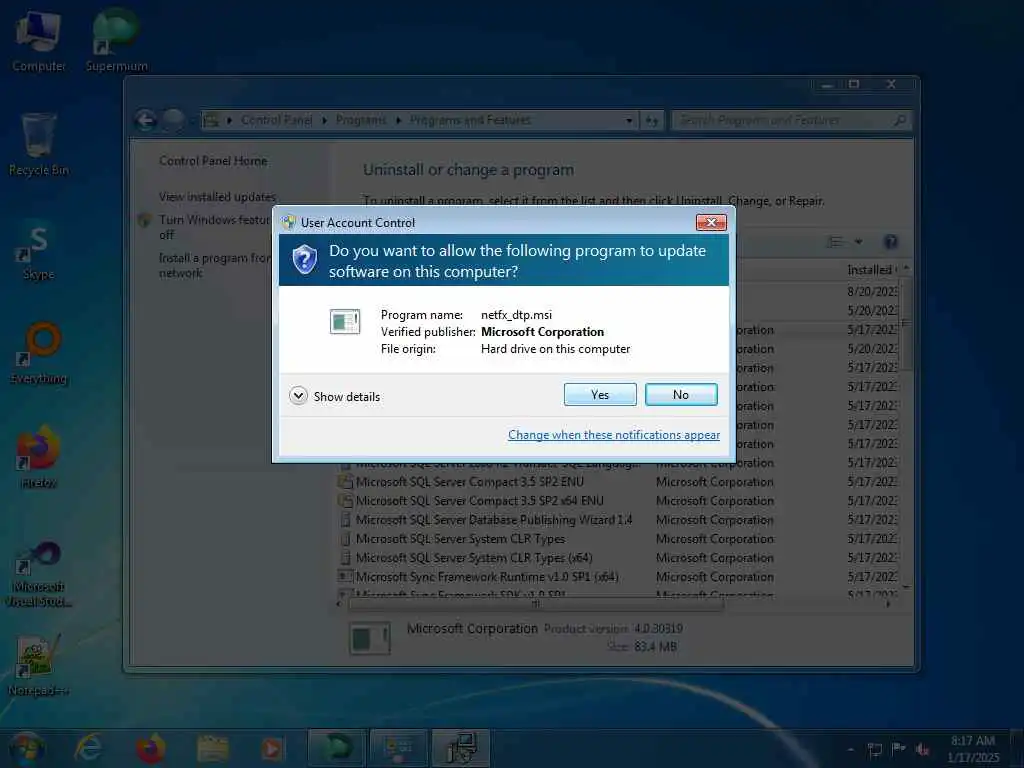The image size is (1024, 768).
Task: Open view options dropdown arrow
Action: click(858, 242)
